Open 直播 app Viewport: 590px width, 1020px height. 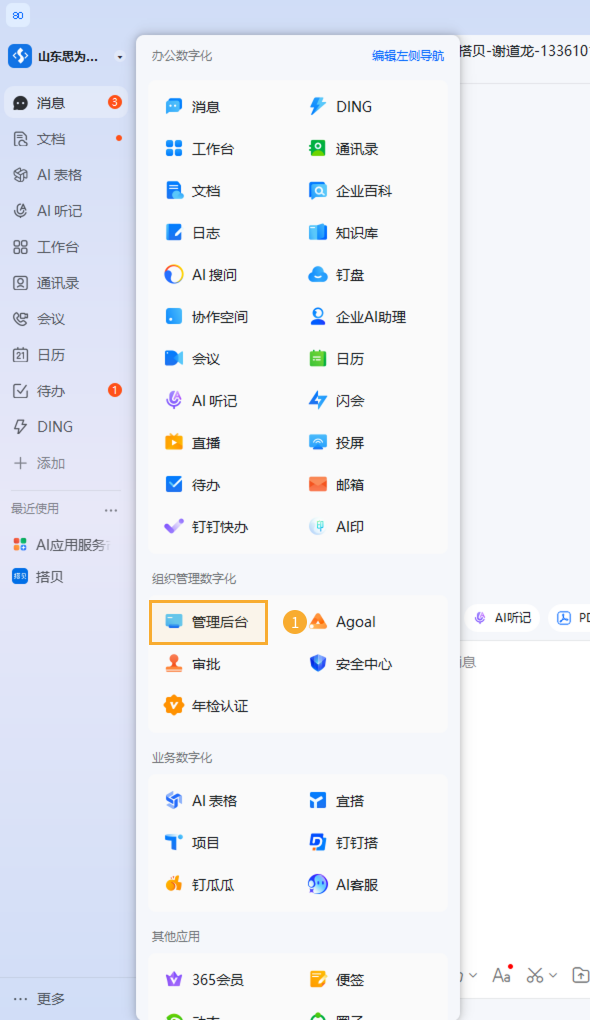coord(193,444)
